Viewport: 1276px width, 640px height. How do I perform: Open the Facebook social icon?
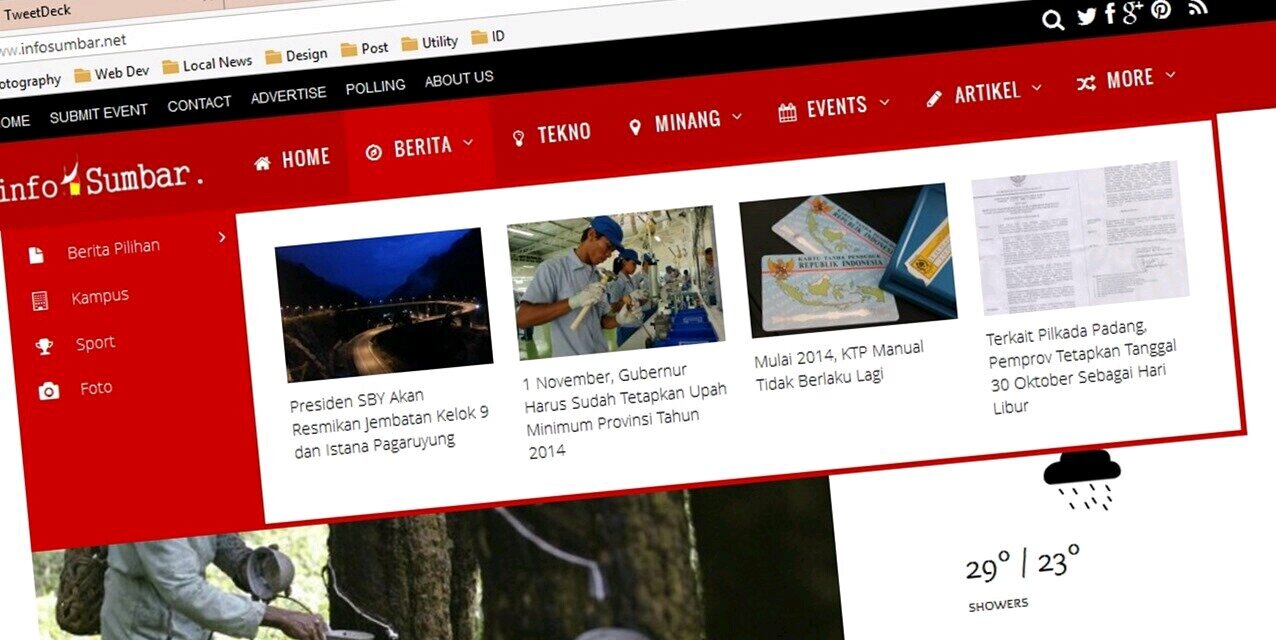tap(1109, 15)
